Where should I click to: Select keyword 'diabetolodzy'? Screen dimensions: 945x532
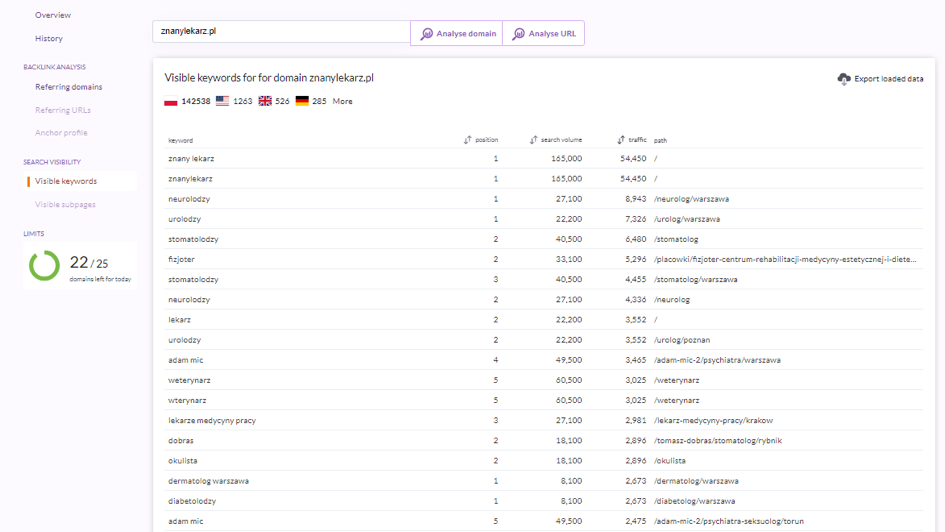pos(192,501)
